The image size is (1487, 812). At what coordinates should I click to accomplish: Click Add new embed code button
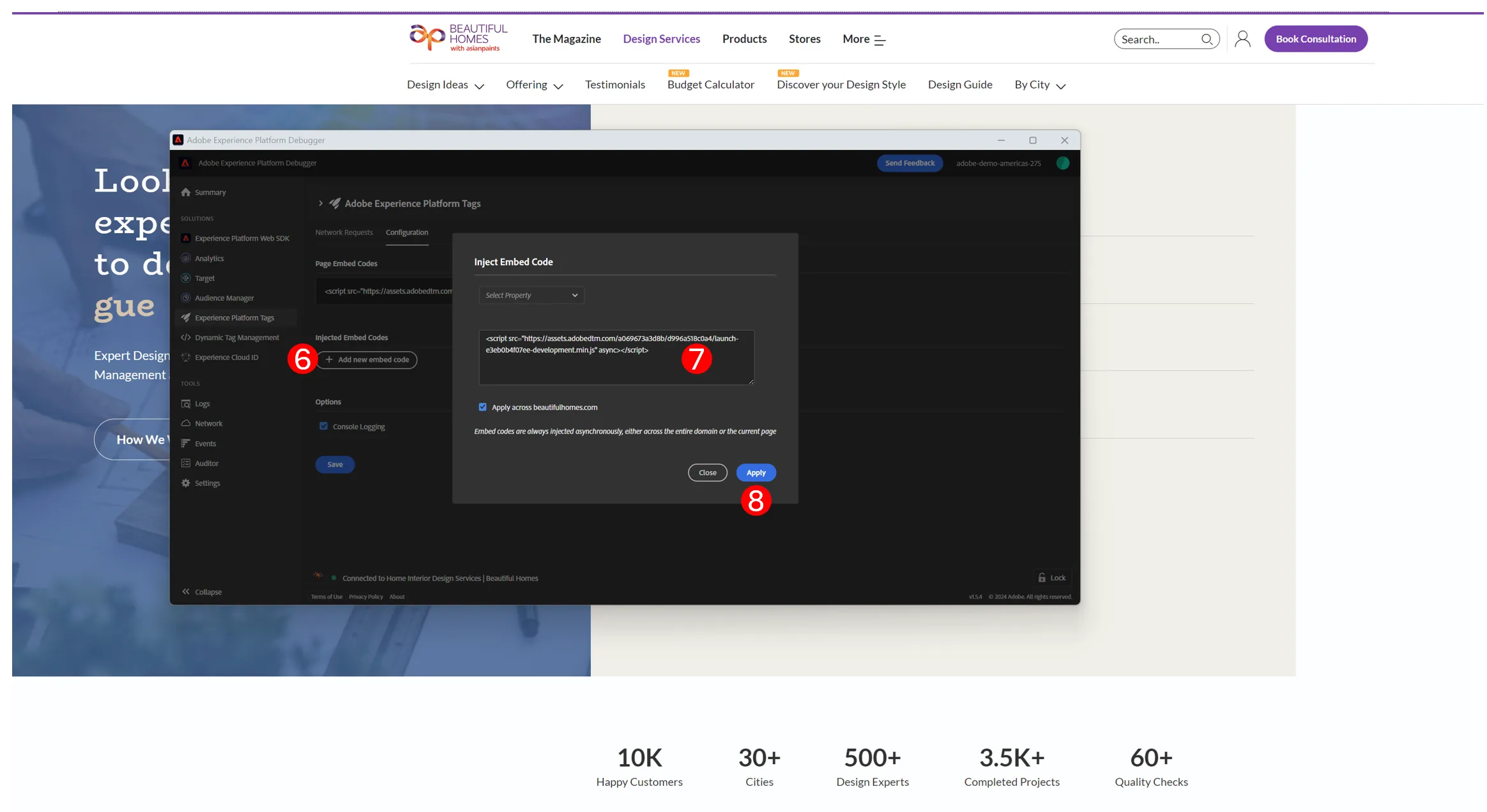(368, 359)
